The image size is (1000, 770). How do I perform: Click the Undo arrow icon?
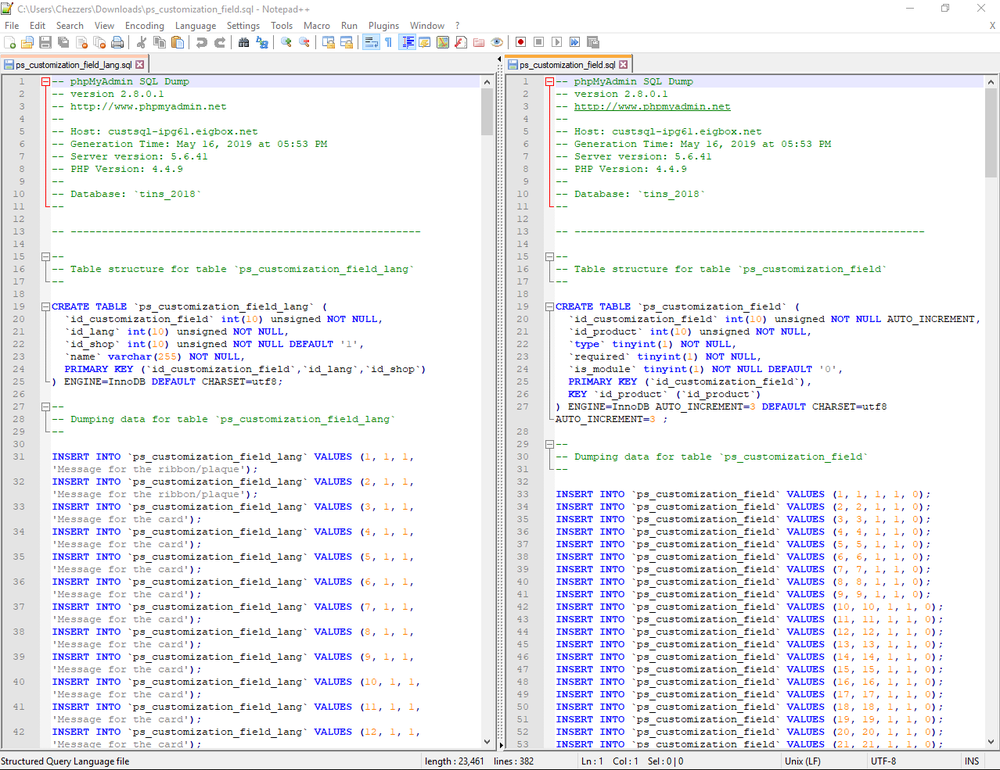point(202,42)
